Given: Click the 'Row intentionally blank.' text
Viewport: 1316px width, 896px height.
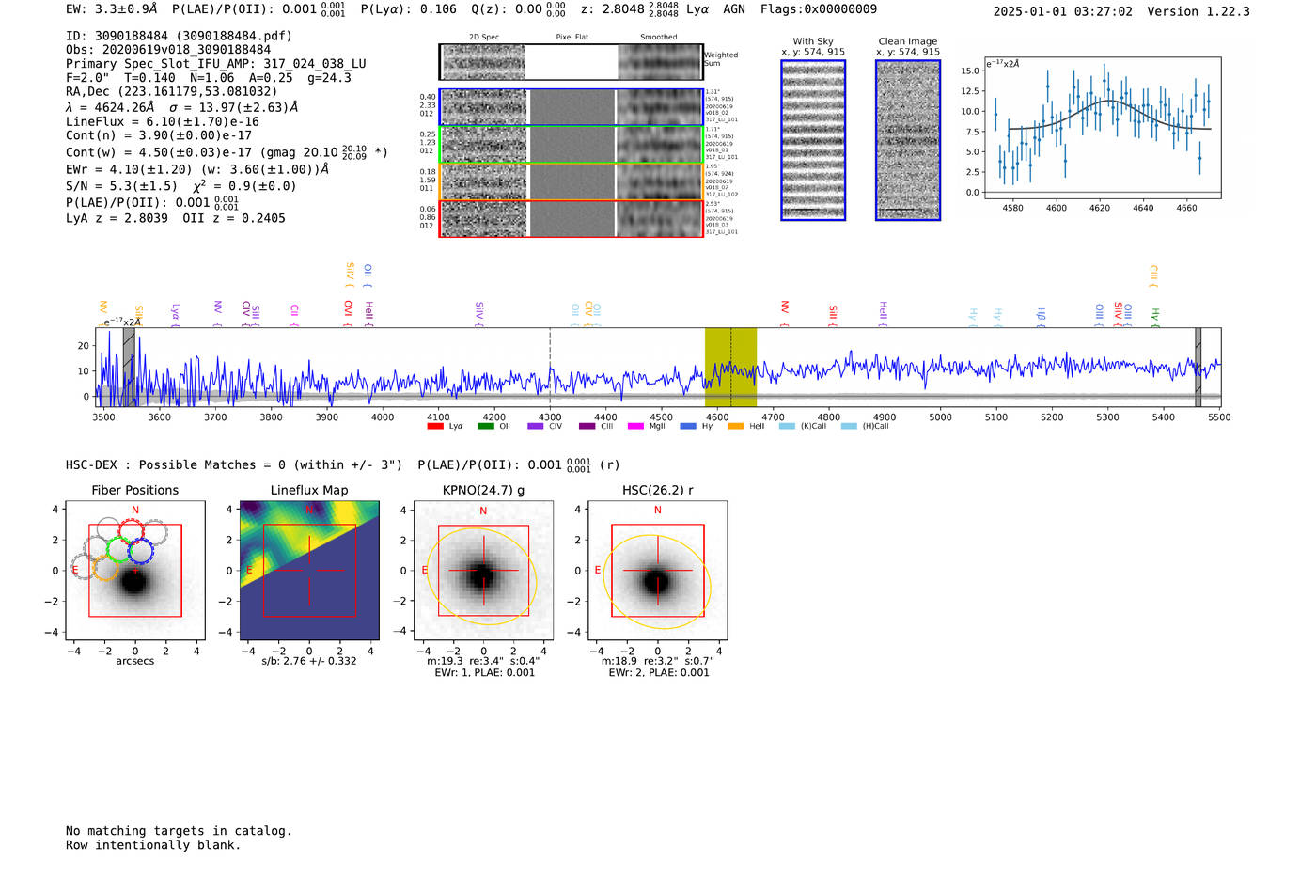Looking at the screenshot, I should click(153, 845).
